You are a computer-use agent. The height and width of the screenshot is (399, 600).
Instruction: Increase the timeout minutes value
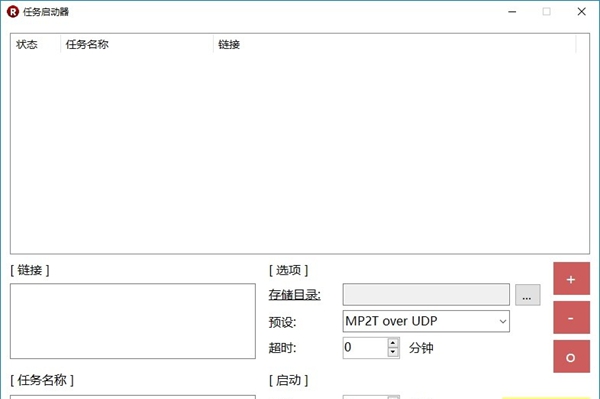click(393, 342)
